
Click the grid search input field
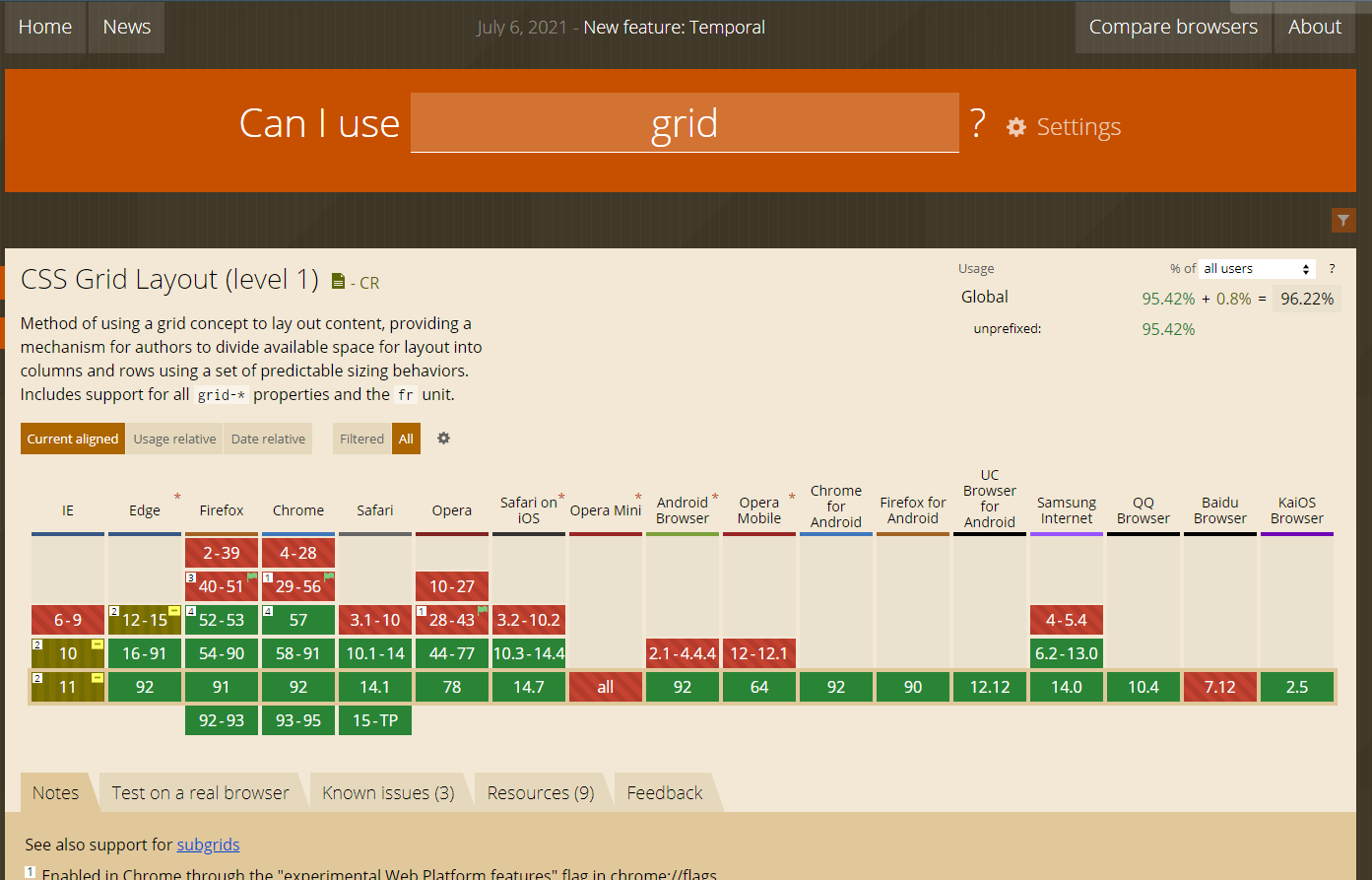tap(685, 123)
